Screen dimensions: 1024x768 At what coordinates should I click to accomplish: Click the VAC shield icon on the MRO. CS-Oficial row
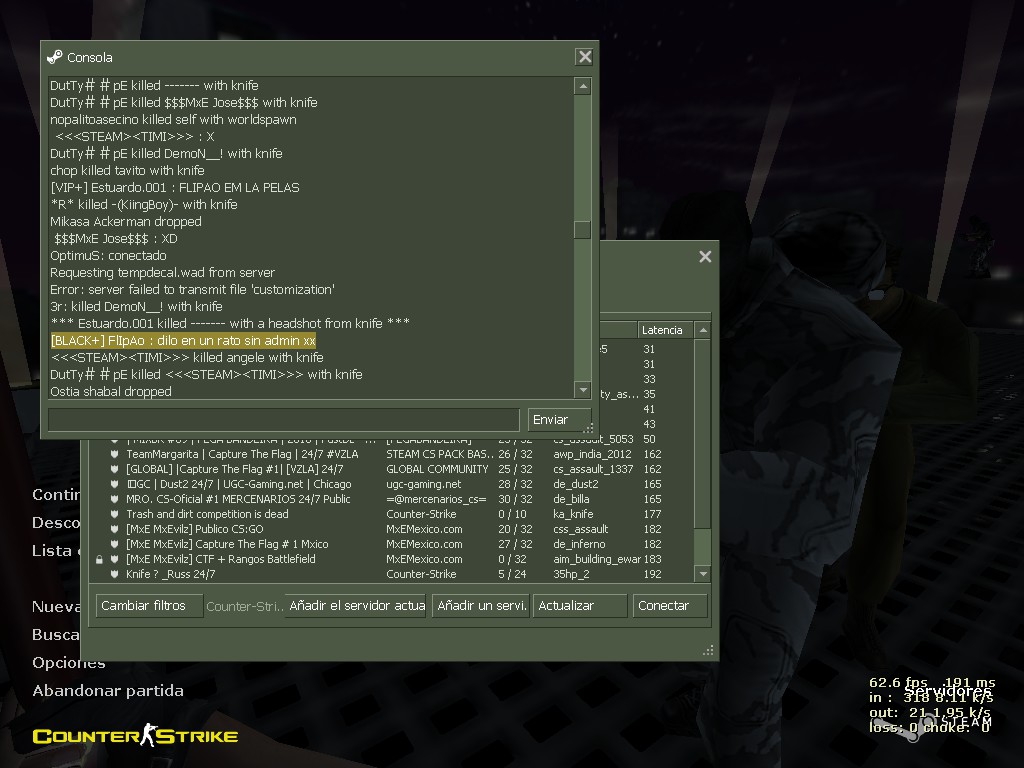[114, 499]
